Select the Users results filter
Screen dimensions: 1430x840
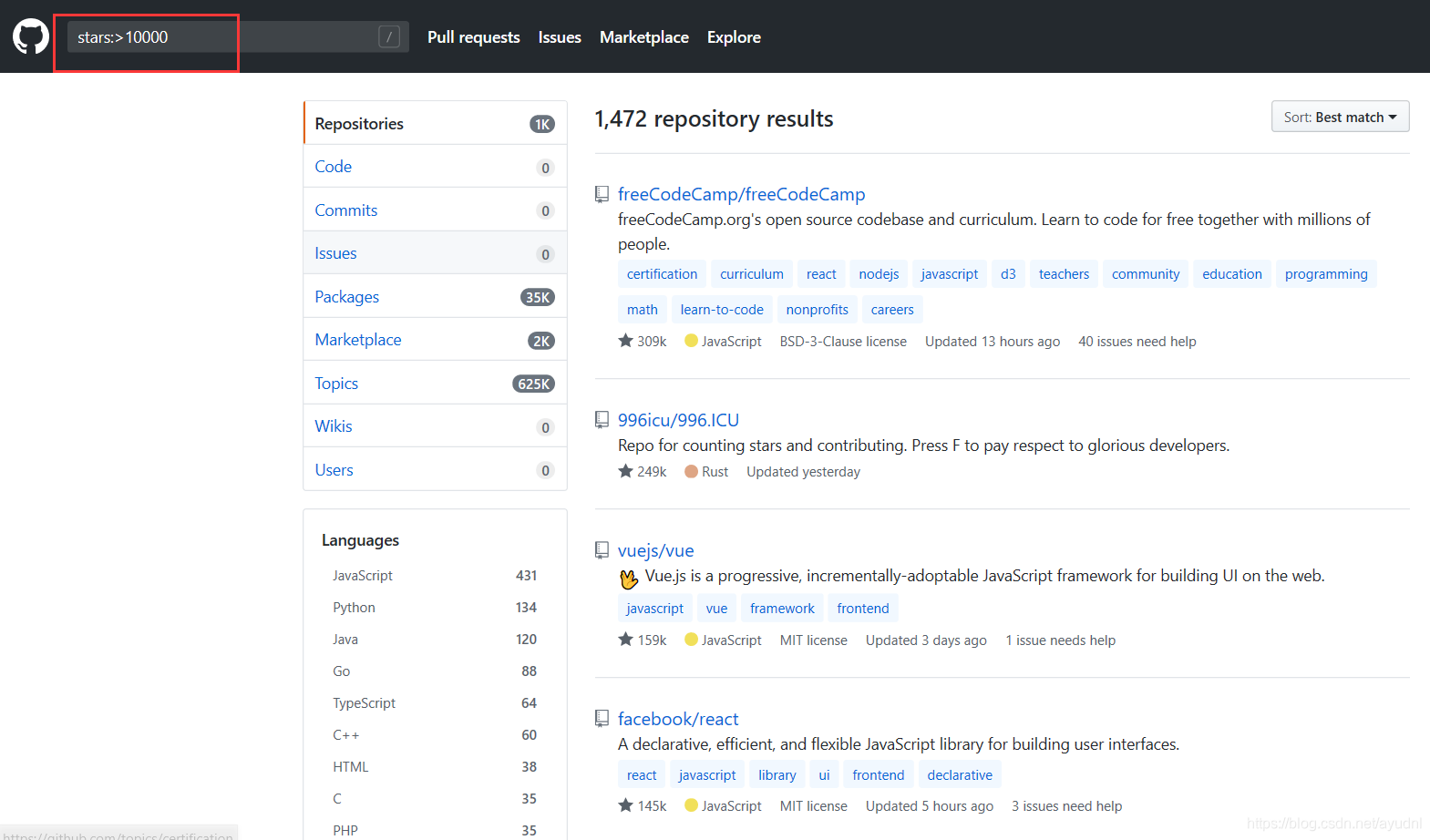(435, 470)
